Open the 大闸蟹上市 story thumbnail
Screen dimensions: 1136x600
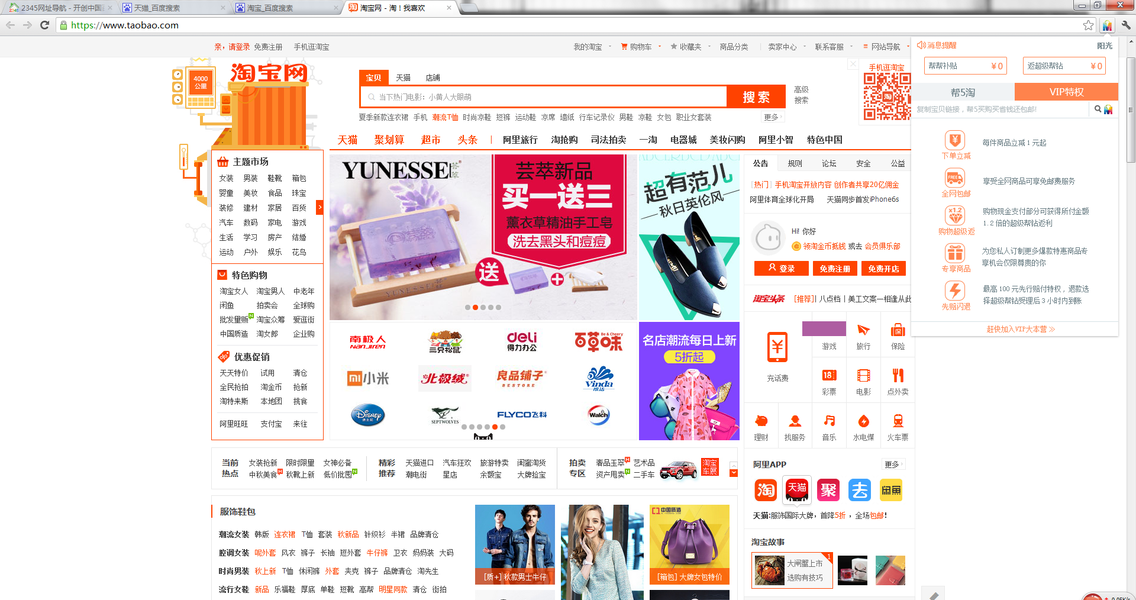pyautogui.click(x=792, y=569)
